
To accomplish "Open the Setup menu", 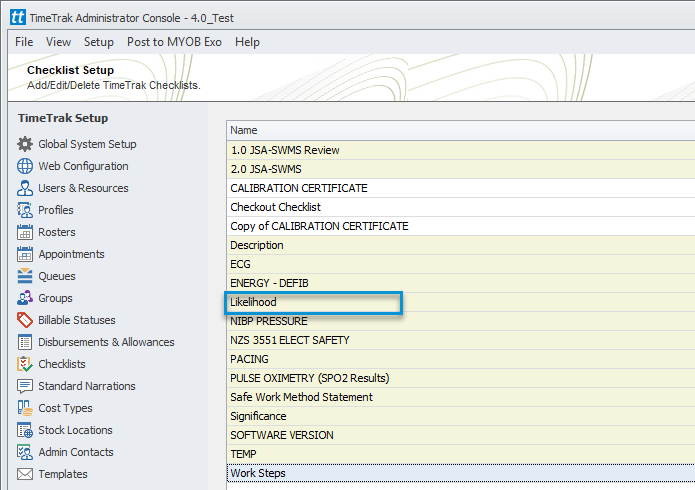I will 99,42.
